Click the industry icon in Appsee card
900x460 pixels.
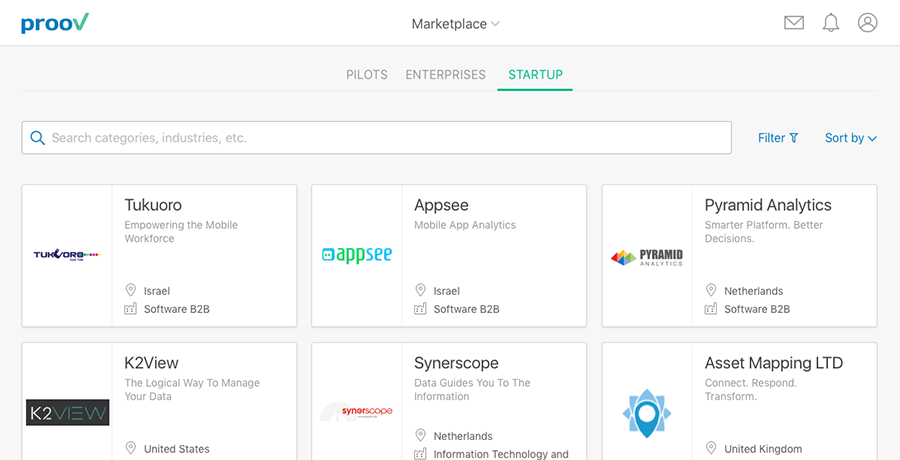[x=420, y=309]
